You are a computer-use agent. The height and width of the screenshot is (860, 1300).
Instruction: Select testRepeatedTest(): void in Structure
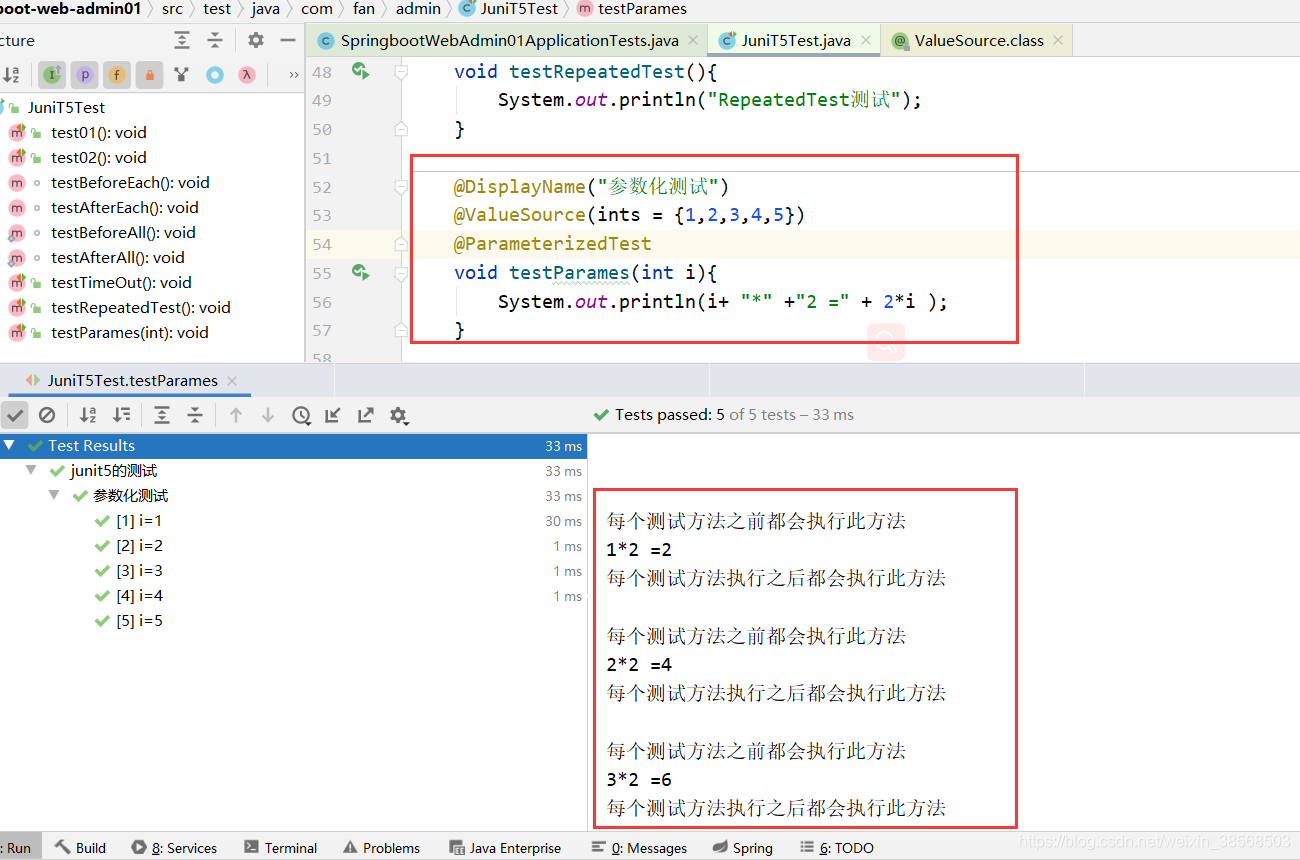141,307
